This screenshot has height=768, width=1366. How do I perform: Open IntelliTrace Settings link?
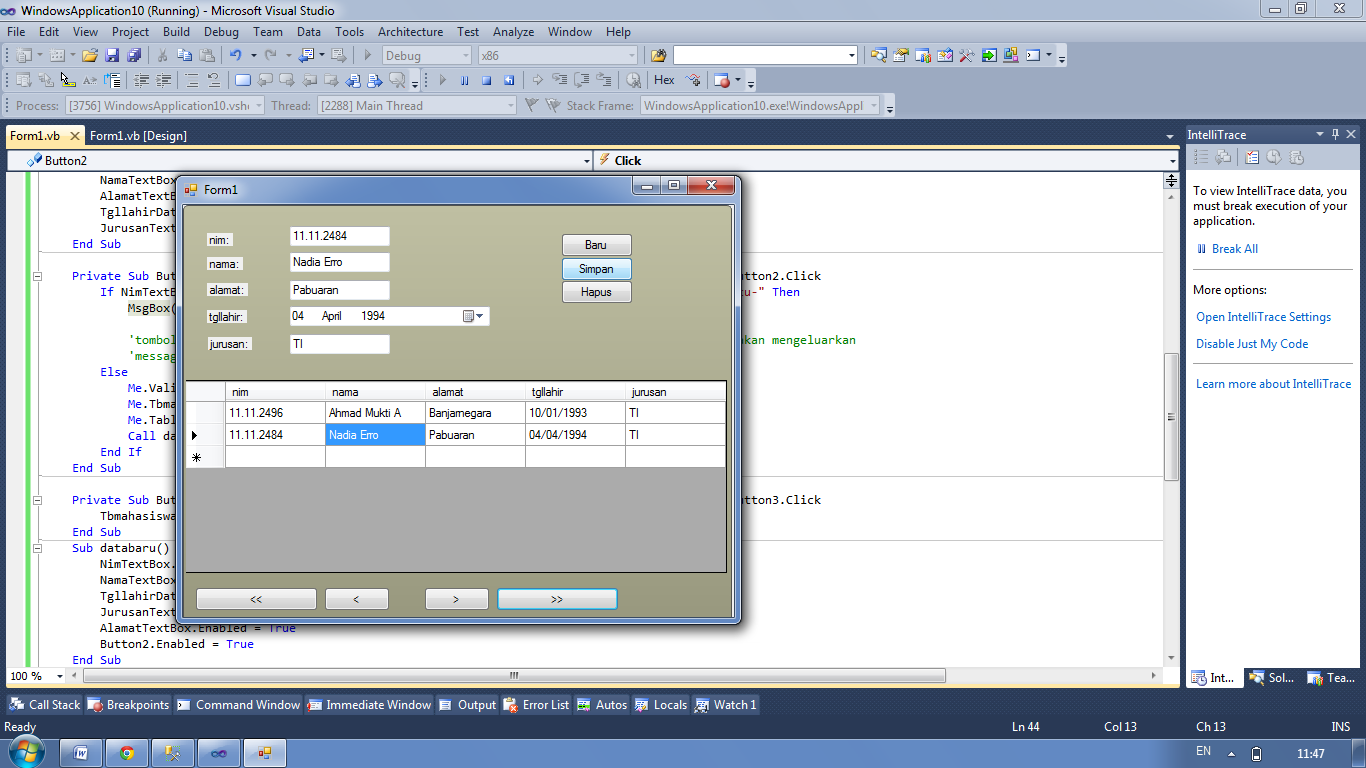(x=1263, y=317)
